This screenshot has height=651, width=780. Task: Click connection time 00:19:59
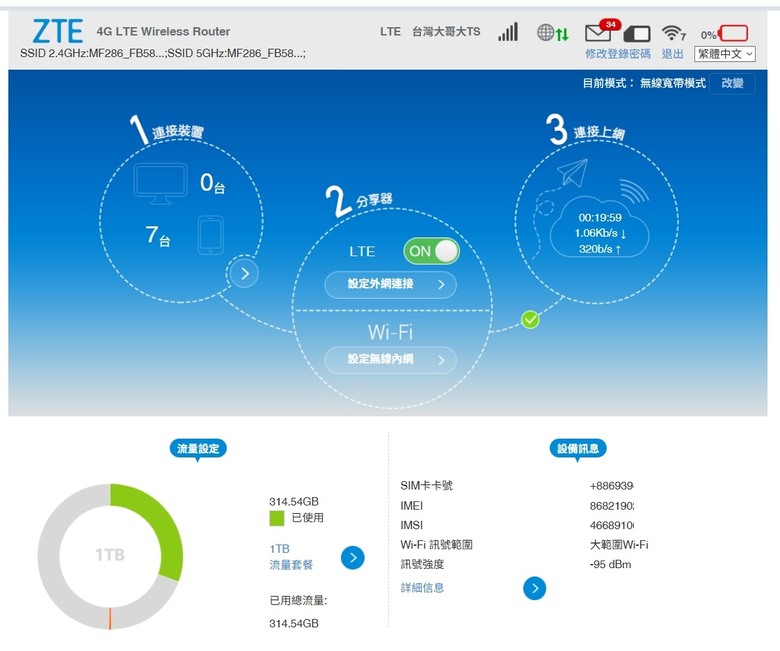[x=600, y=217]
